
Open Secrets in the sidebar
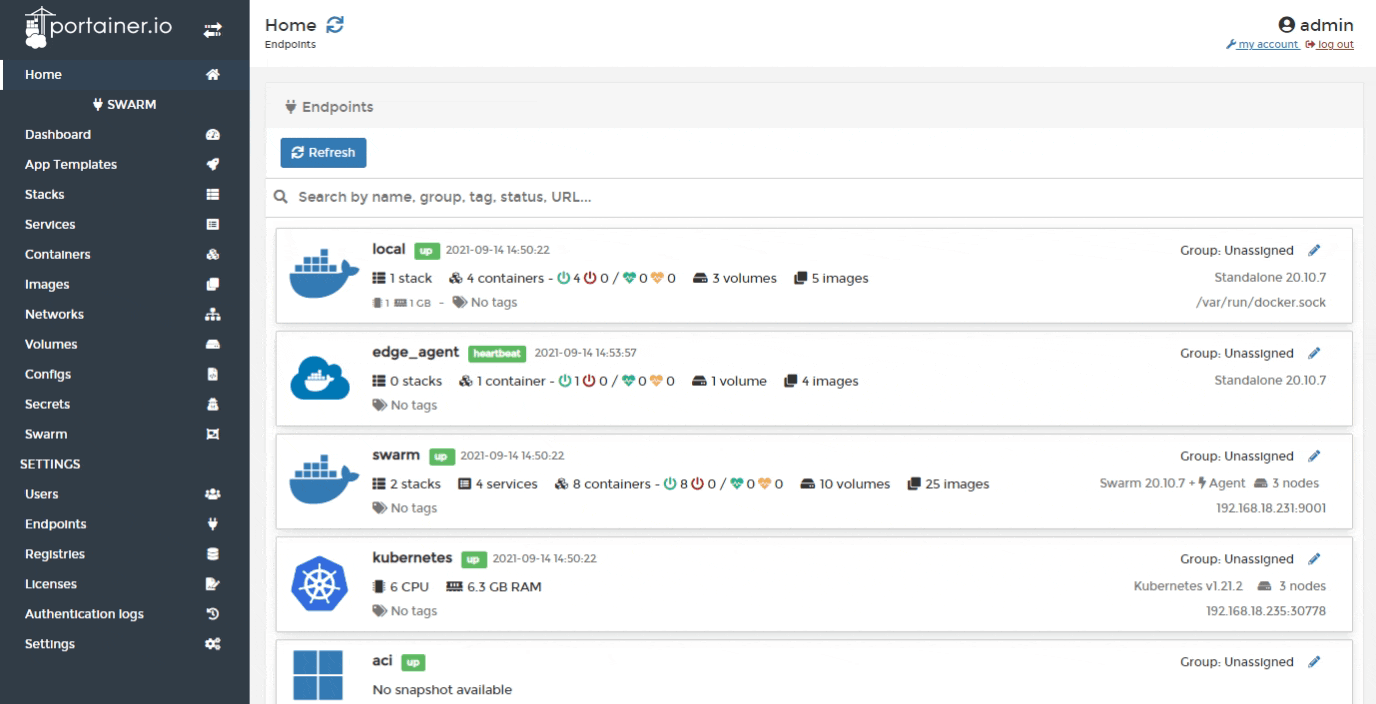click(x=125, y=405)
